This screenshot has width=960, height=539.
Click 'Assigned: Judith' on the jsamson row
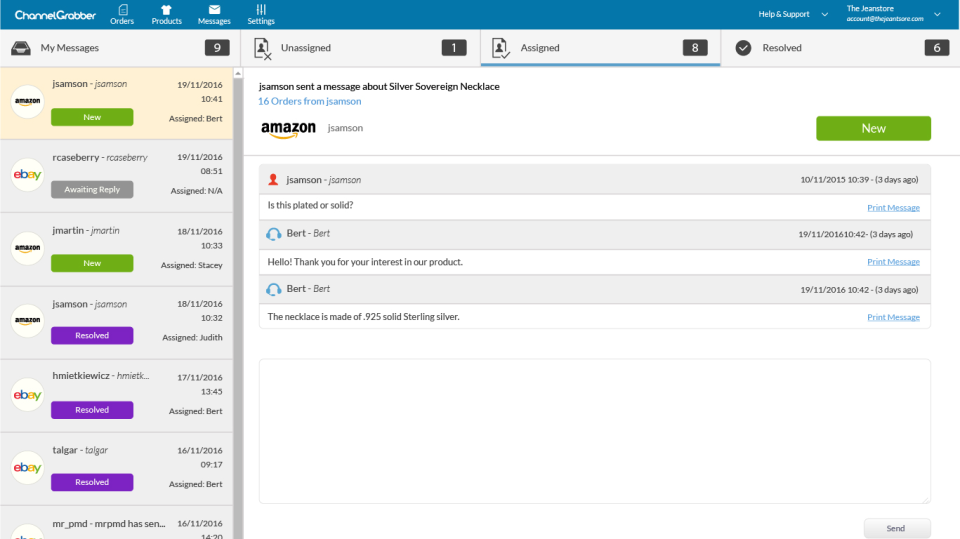point(192,337)
